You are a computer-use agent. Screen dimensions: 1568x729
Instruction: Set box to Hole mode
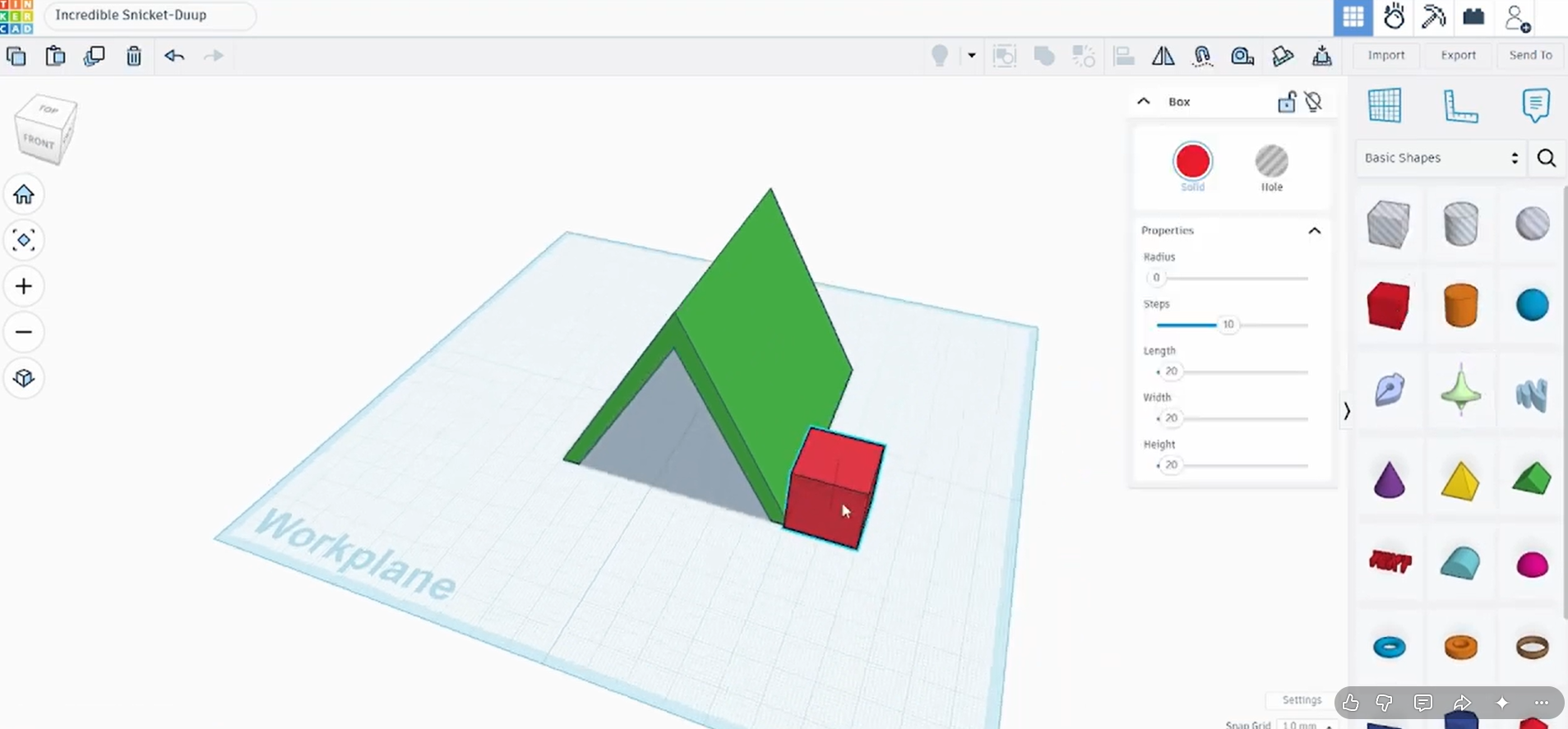[1271, 168]
